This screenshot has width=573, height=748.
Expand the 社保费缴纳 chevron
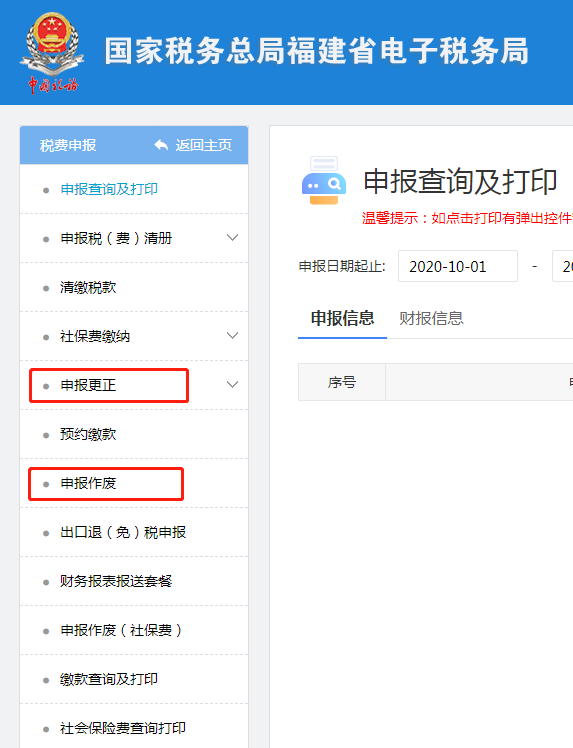(232, 336)
